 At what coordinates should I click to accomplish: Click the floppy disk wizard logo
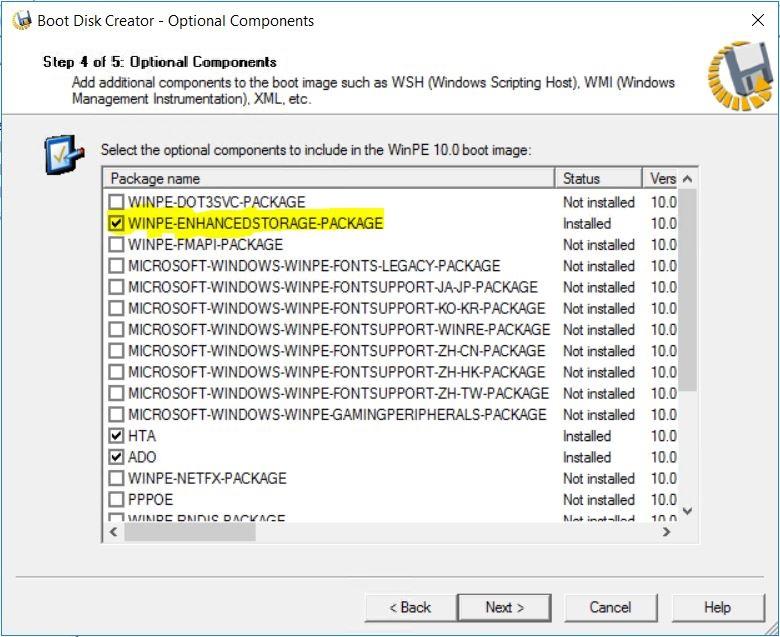click(740, 77)
